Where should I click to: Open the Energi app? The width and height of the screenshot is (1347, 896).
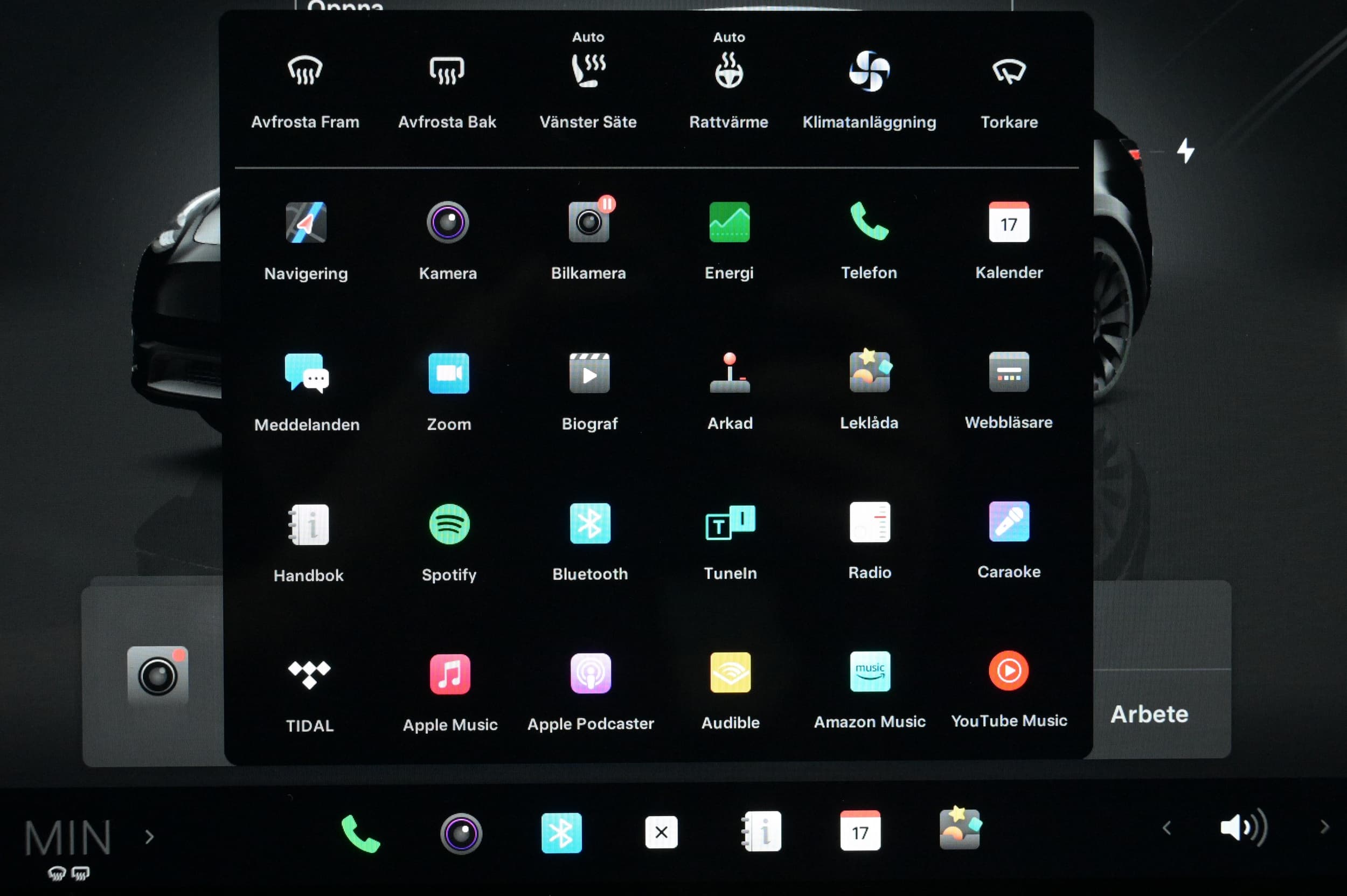(x=729, y=222)
